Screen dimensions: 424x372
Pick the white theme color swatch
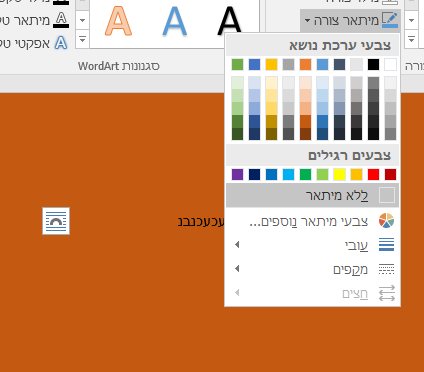pyautogui.click(x=390, y=64)
